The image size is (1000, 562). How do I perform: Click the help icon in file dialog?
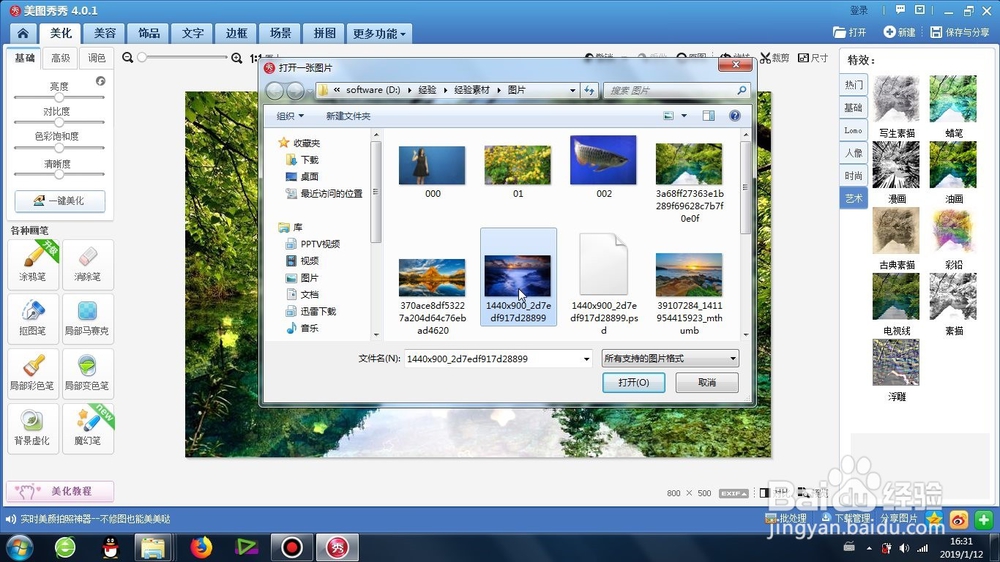click(735, 115)
